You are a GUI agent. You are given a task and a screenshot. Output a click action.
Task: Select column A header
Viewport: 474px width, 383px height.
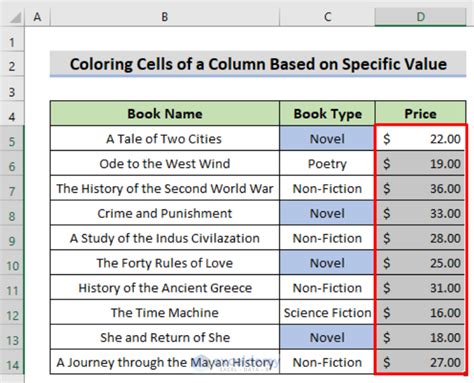coord(37,17)
